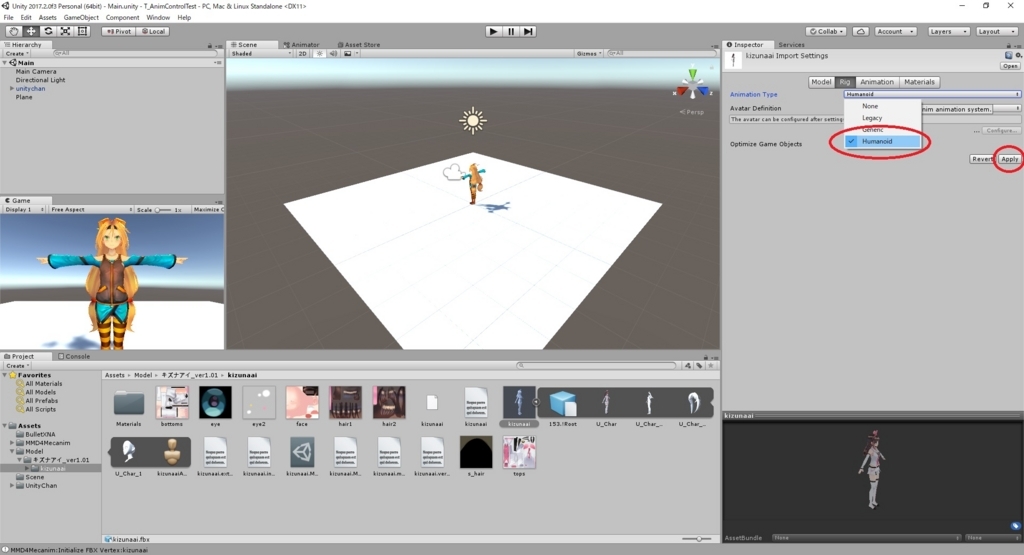The image size is (1024, 555).
Task: Open the Gizmos dropdown
Action: pos(588,54)
